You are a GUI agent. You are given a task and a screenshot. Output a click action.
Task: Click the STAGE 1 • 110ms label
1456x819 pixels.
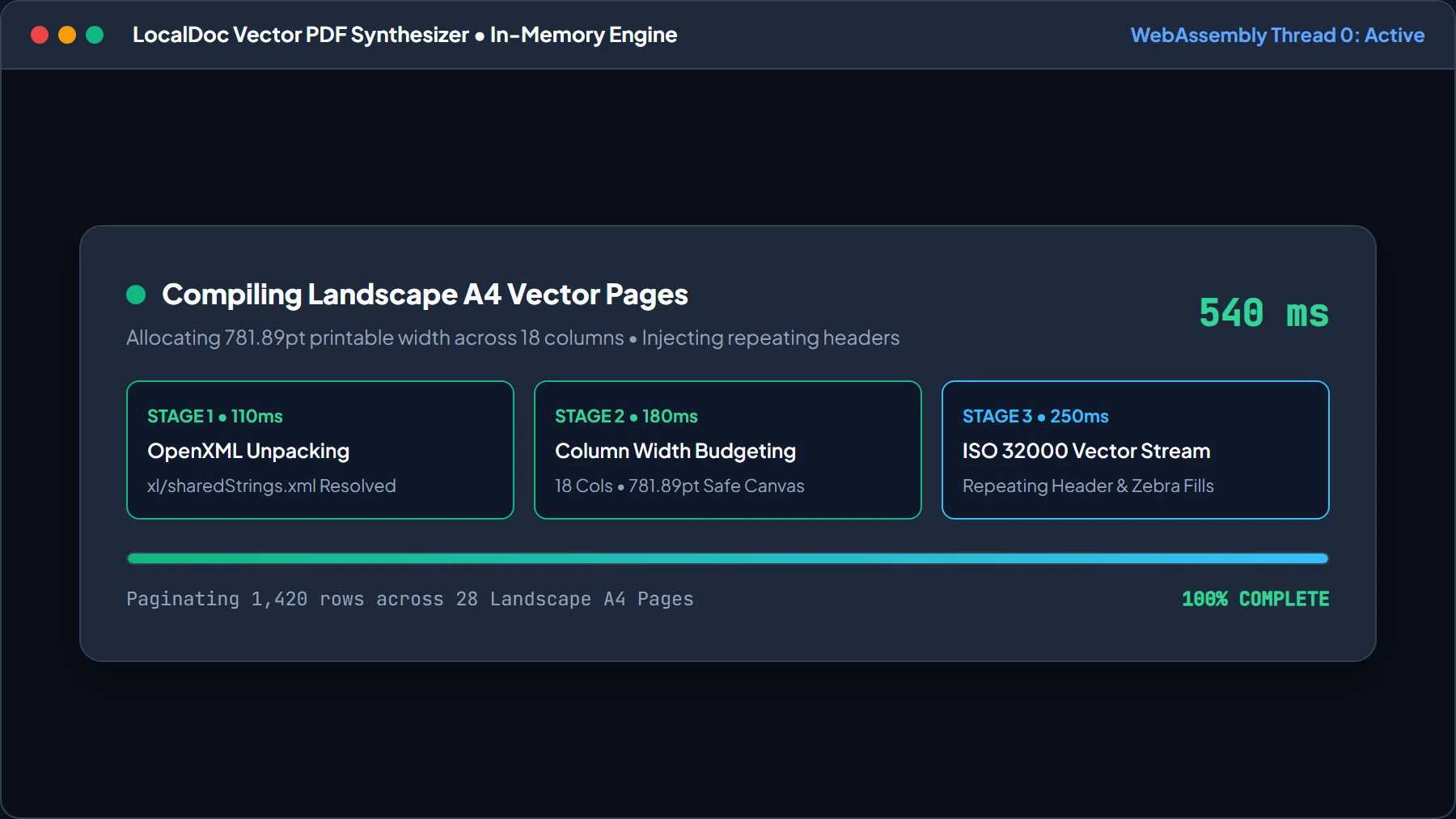tap(215, 416)
